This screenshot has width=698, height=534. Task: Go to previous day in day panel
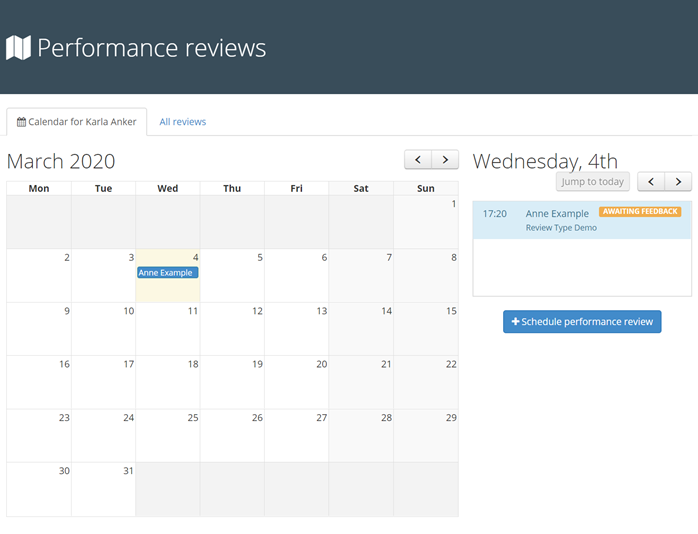(x=652, y=181)
